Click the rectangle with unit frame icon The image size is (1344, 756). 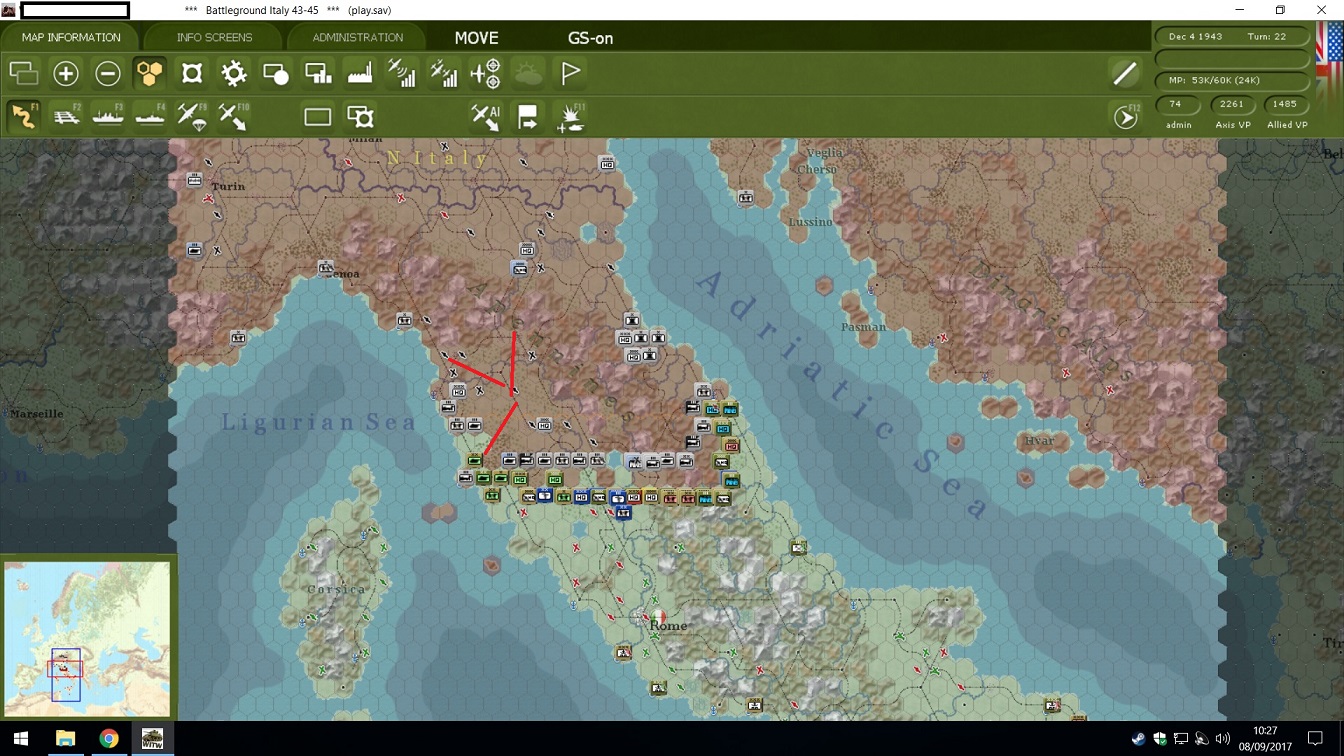[360, 117]
